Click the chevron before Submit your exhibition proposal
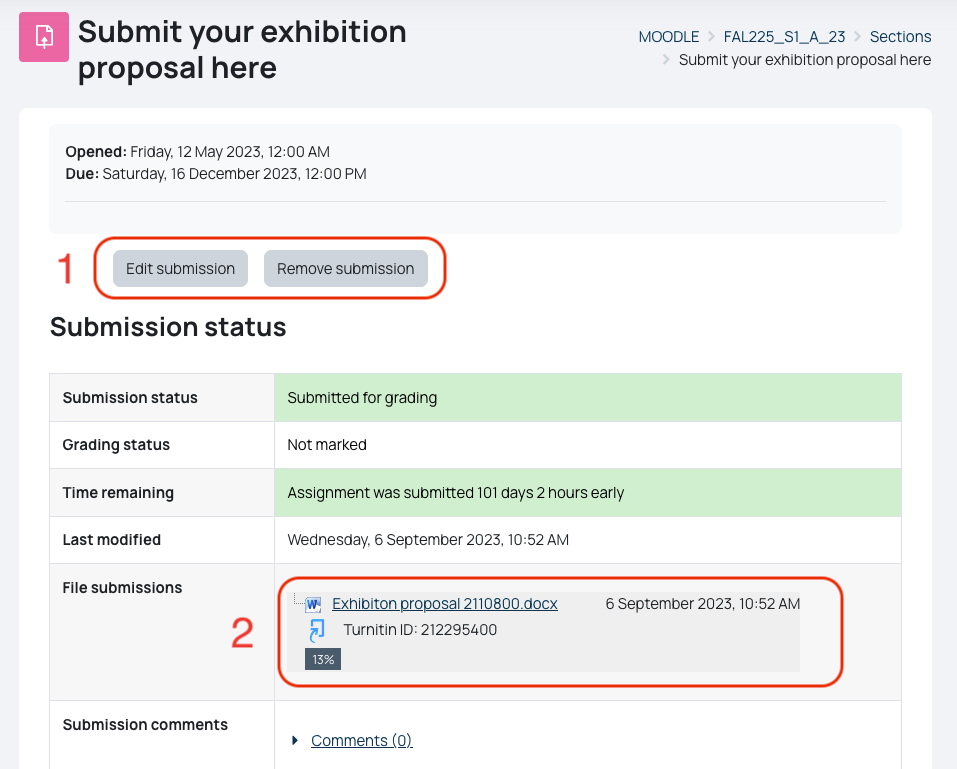The width and height of the screenshot is (957, 769). [x=665, y=59]
